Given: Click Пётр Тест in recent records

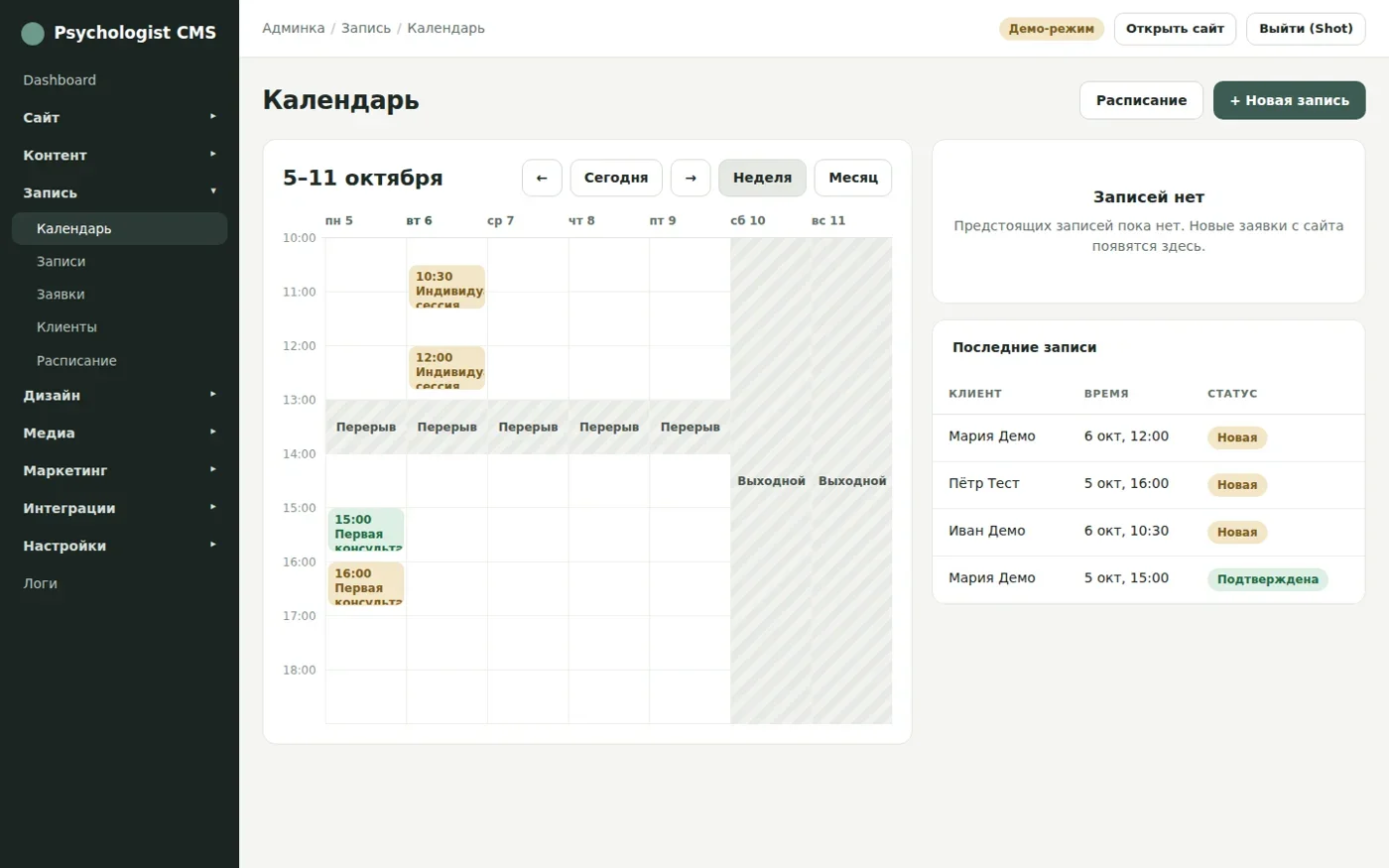Looking at the screenshot, I should (x=984, y=483).
